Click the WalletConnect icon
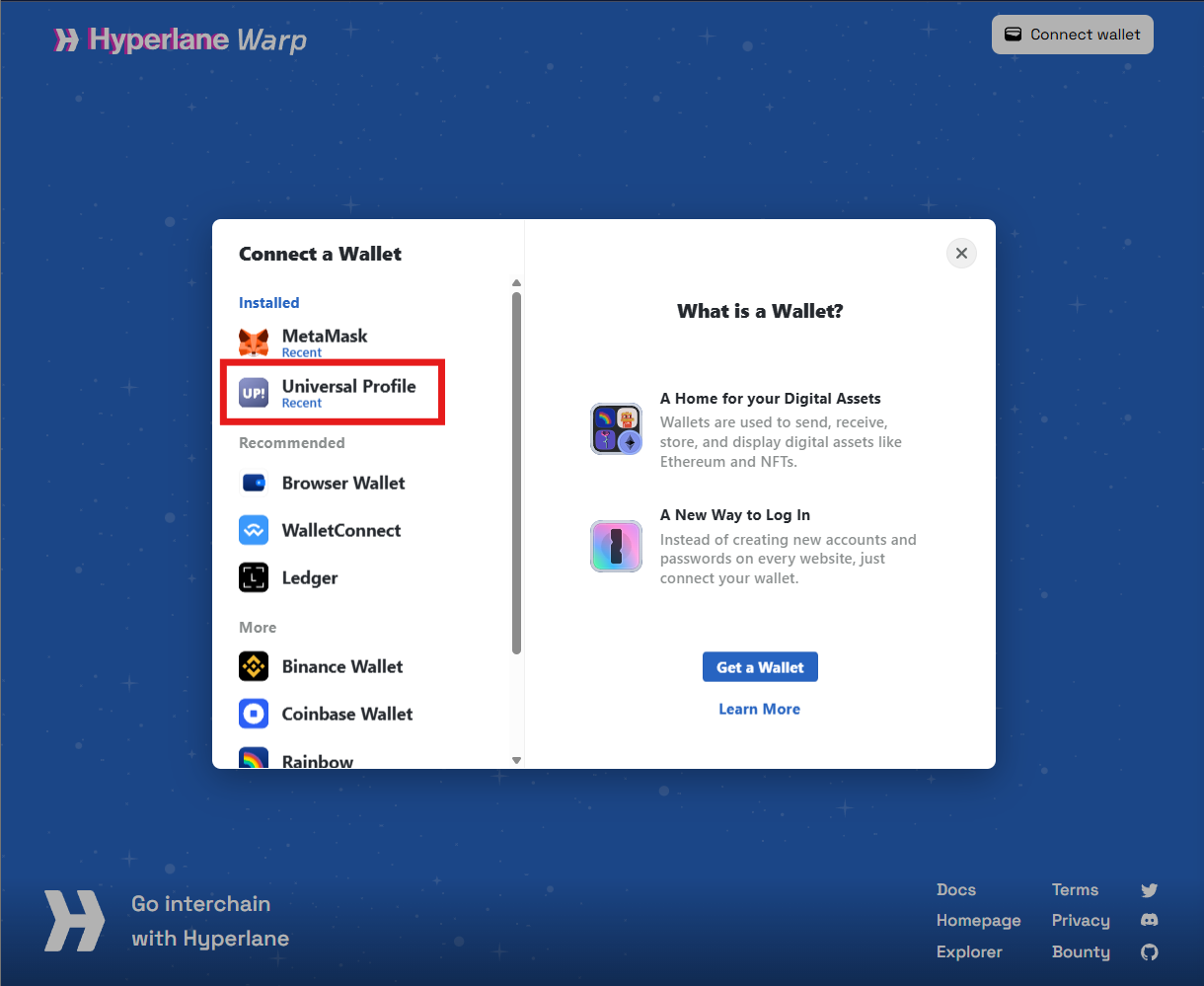Image resolution: width=1204 pixels, height=986 pixels. (254, 530)
